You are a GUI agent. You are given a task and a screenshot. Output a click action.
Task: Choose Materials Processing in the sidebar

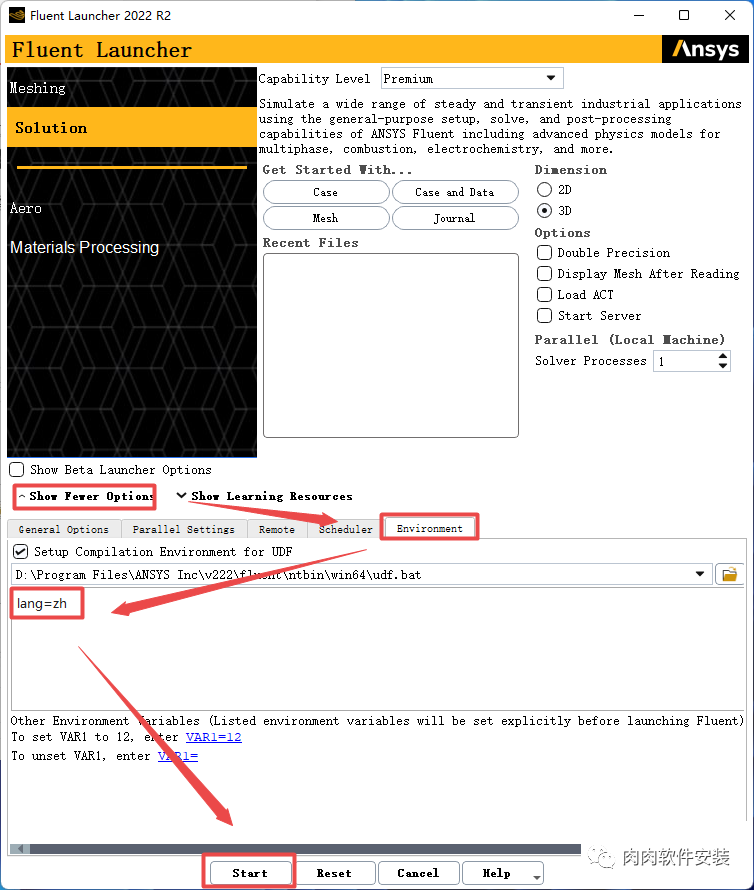tap(84, 247)
